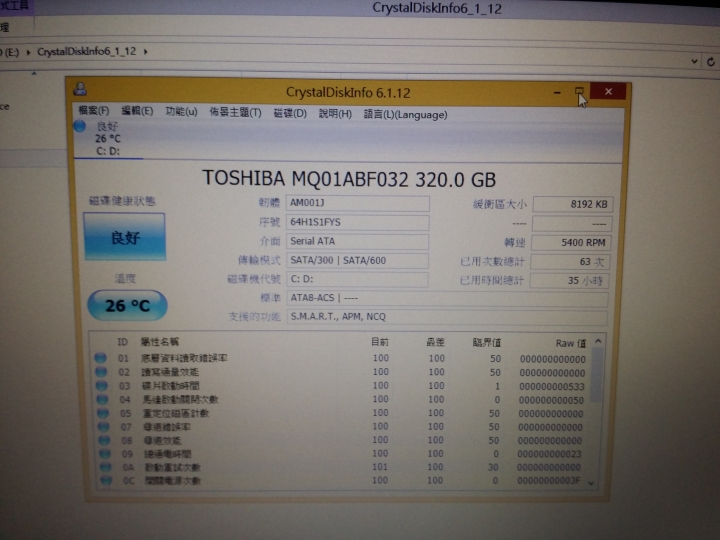Click the S.M.A.R.T., APM, NCQ features field
Image resolution: width=720 pixels, height=540 pixels.
click(447, 317)
